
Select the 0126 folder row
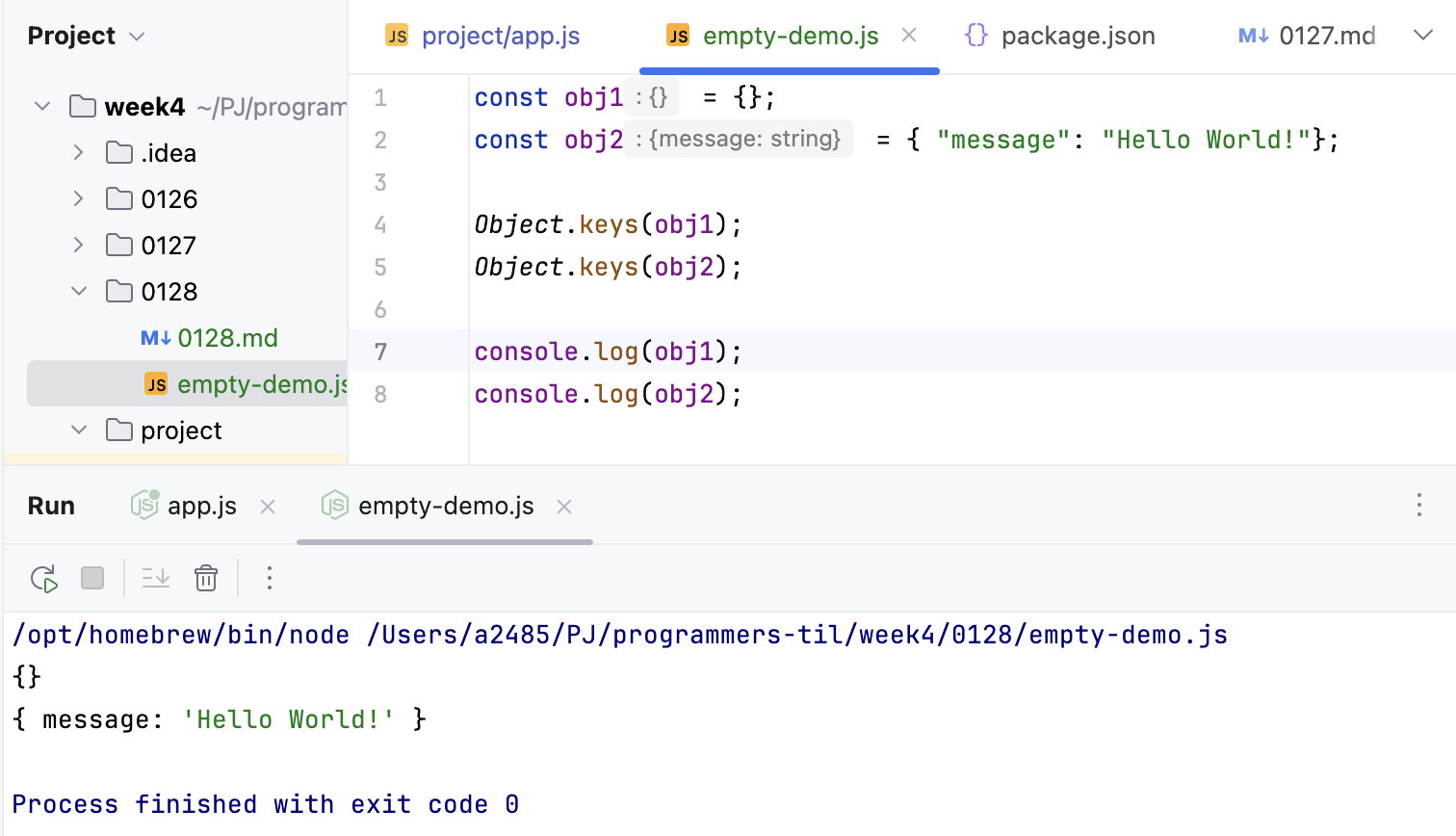click(x=188, y=199)
